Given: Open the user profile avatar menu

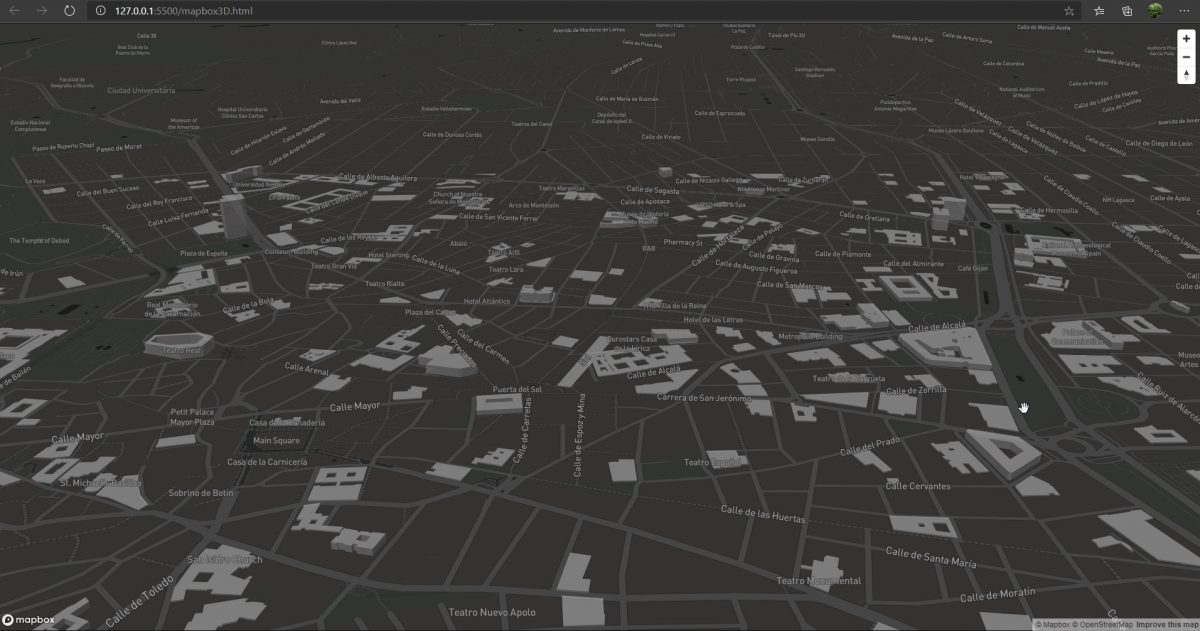Looking at the screenshot, I should 1156,10.
